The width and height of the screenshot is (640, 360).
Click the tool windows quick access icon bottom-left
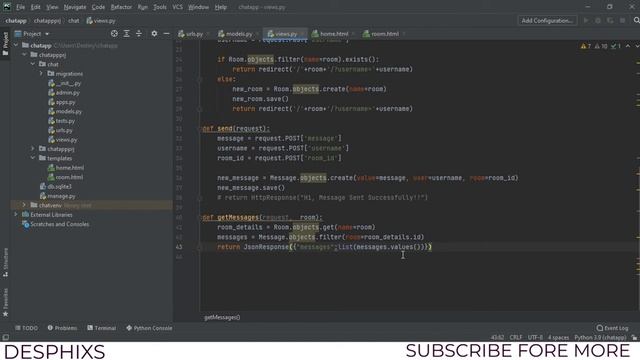tap(5, 338)
